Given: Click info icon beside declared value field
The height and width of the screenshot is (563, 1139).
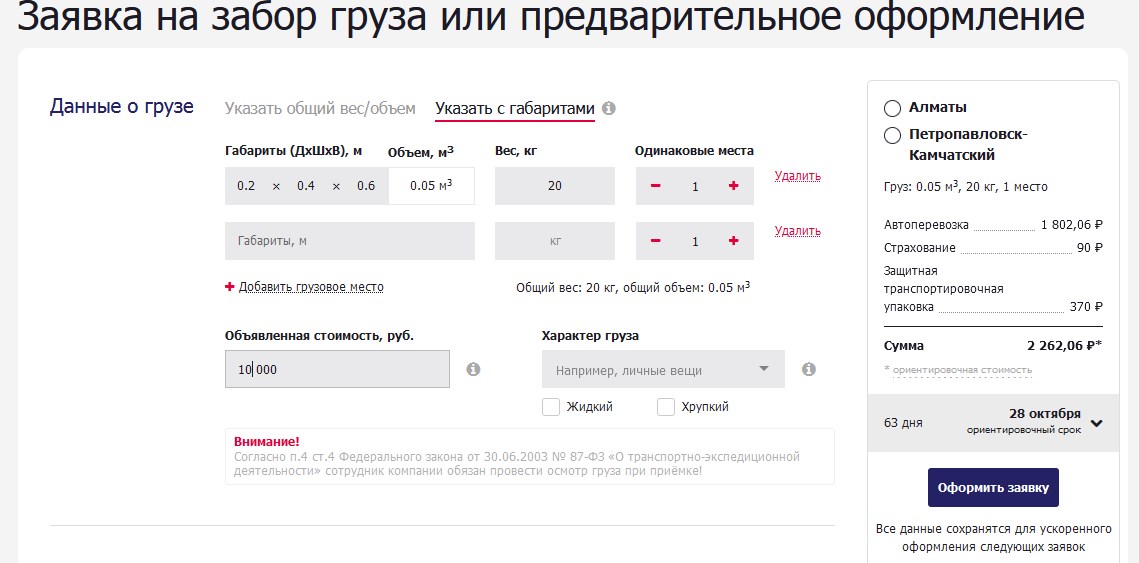Looking at the screenshot, I should point(473,369).
